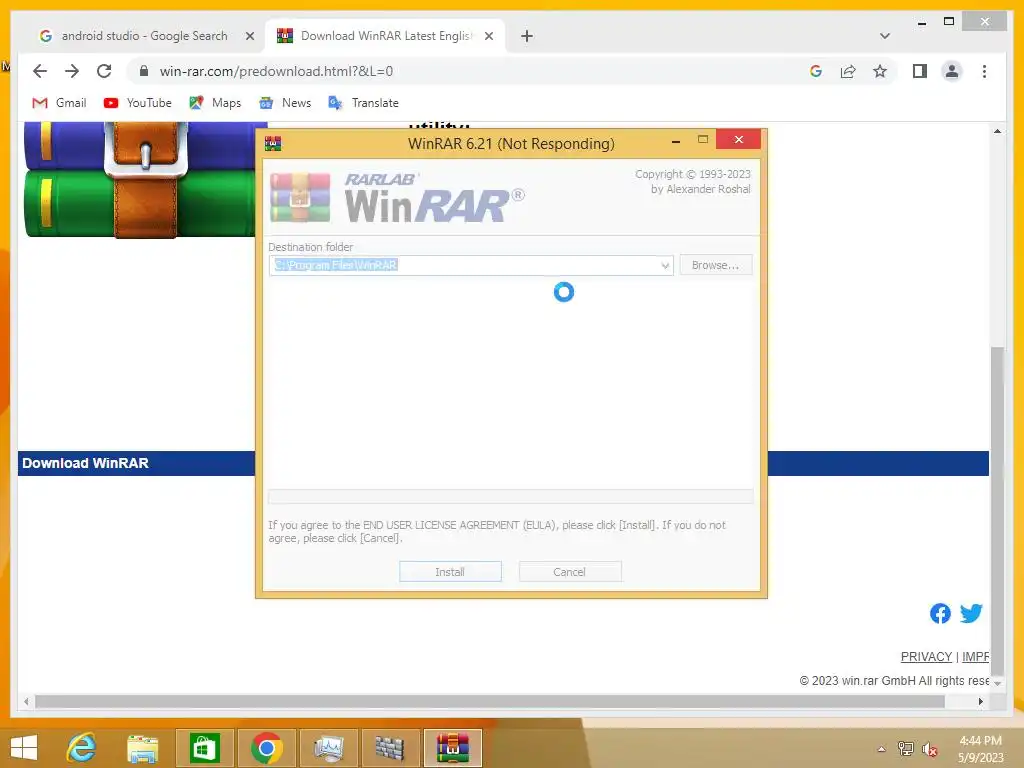Viewport: 1024px width, 768px height.
Task: Click muted volume tray icon
Action: point(930,749)
